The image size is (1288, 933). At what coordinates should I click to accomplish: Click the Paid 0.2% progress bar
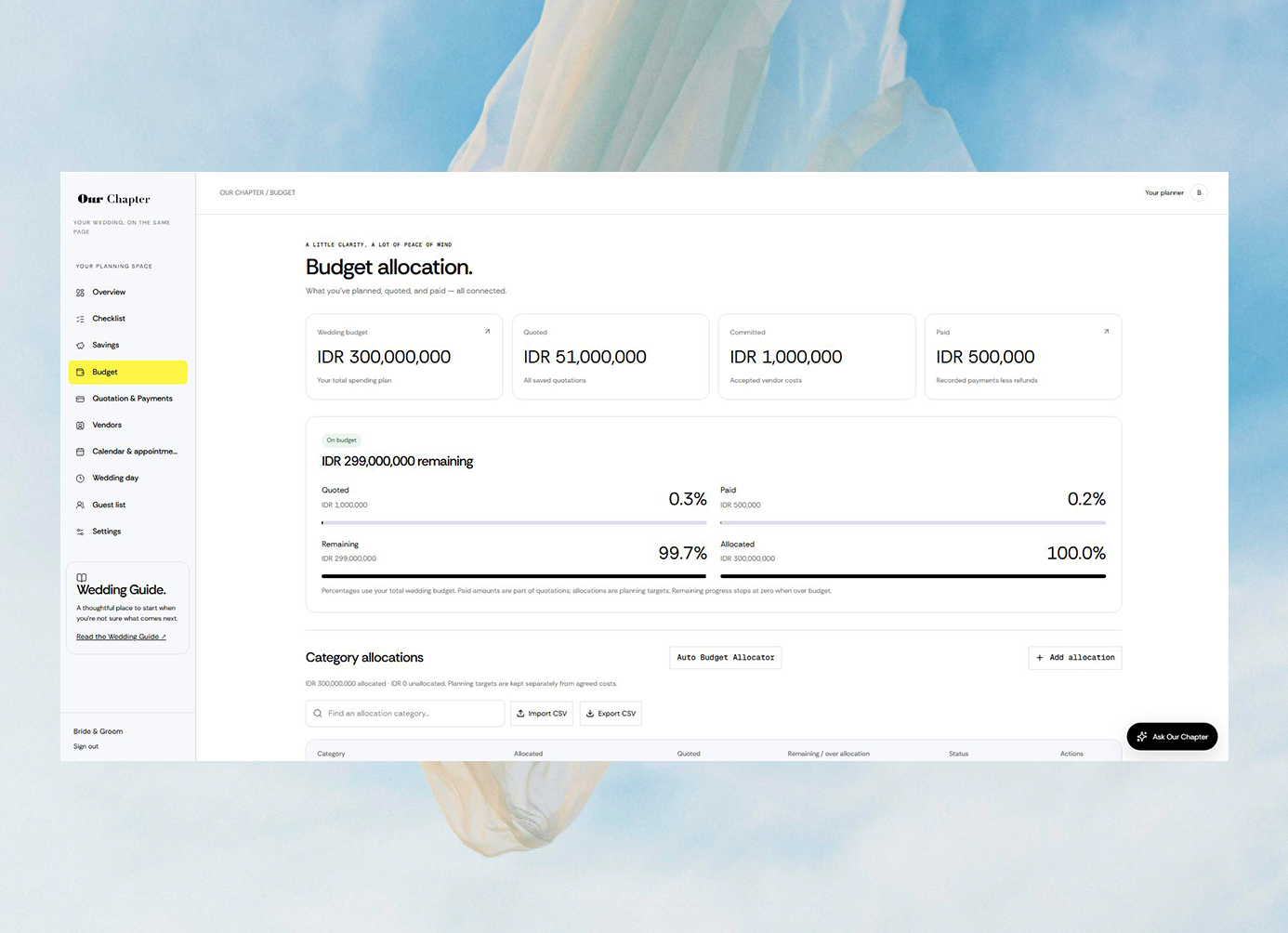click(x=913, y=523)
